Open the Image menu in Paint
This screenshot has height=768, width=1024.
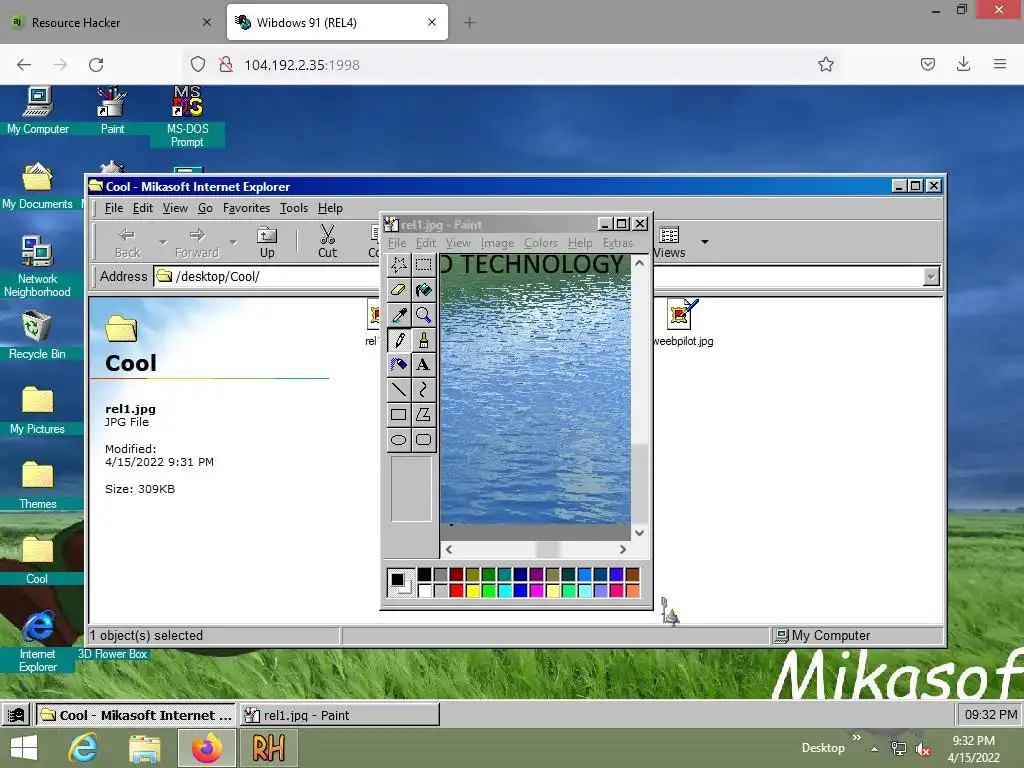coord(497,243)
